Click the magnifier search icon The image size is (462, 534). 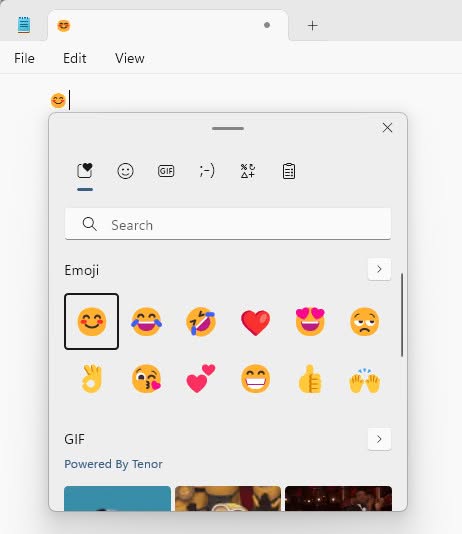point(90,224)
